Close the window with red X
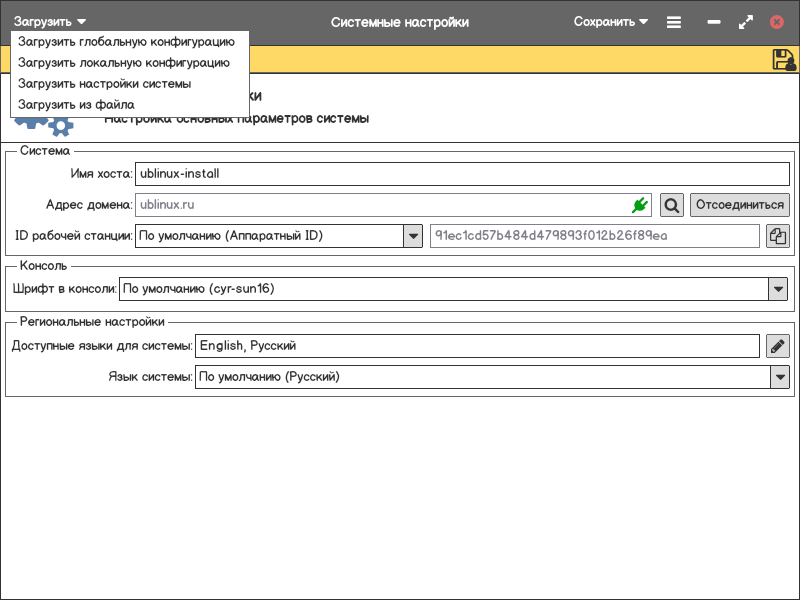This screenshot has width=800, height=600. coord(777,21)
